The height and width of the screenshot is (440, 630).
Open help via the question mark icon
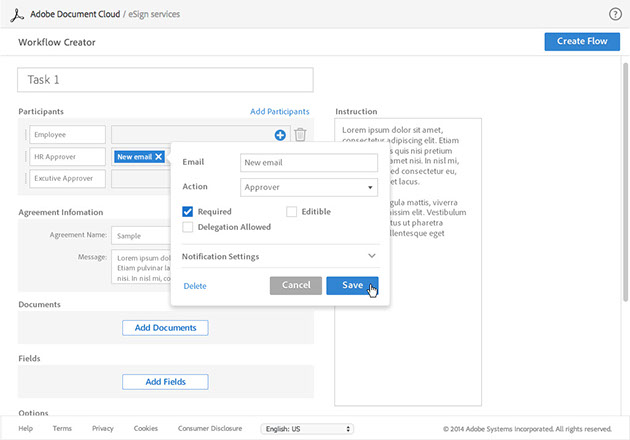coord(615,14)
